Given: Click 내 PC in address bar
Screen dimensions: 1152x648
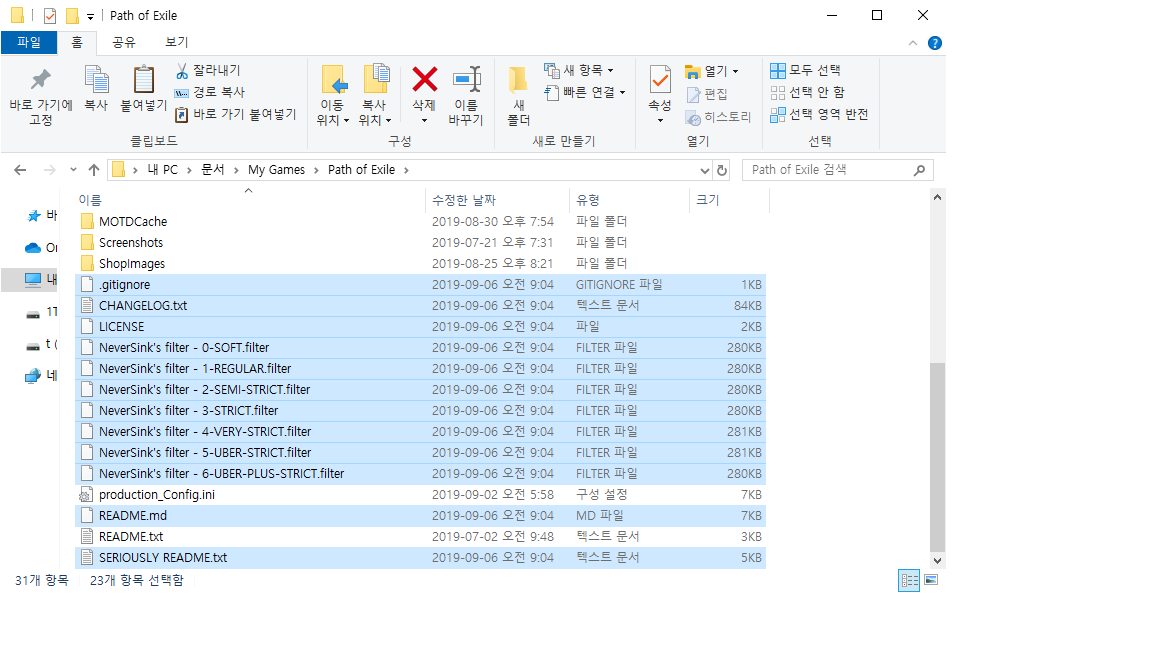Looking at the screenshot, I should click(162, 170).
